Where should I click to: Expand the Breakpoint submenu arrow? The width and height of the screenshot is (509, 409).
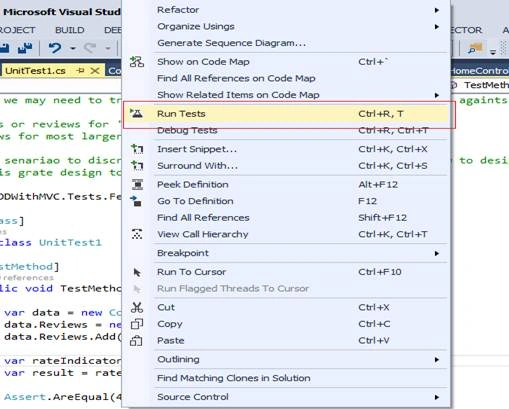[437, 253]
